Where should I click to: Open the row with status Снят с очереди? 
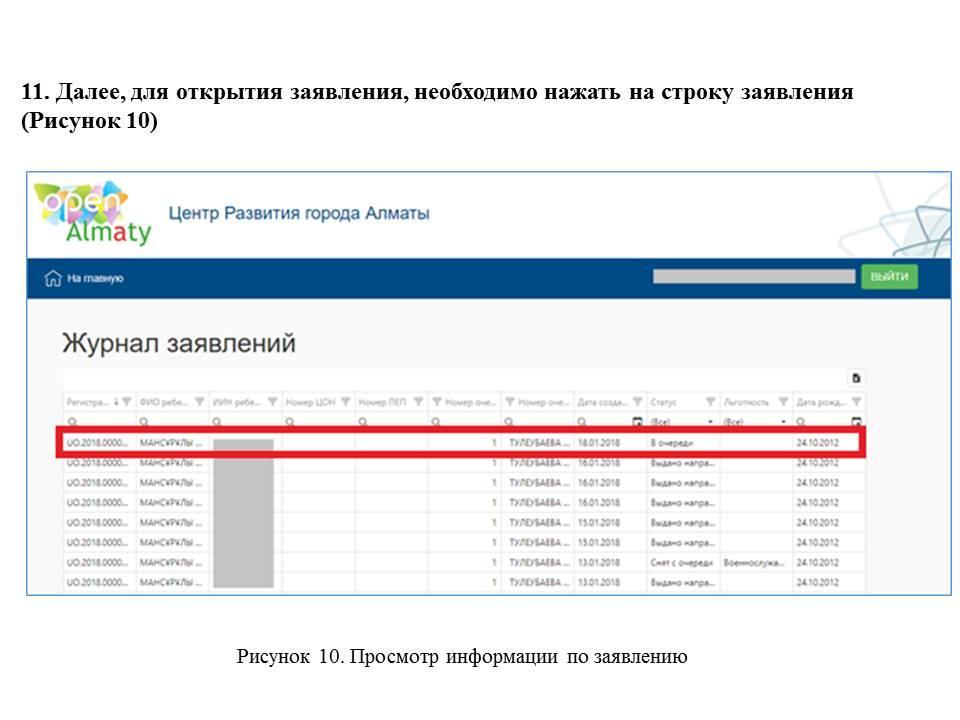coord(465,562)
